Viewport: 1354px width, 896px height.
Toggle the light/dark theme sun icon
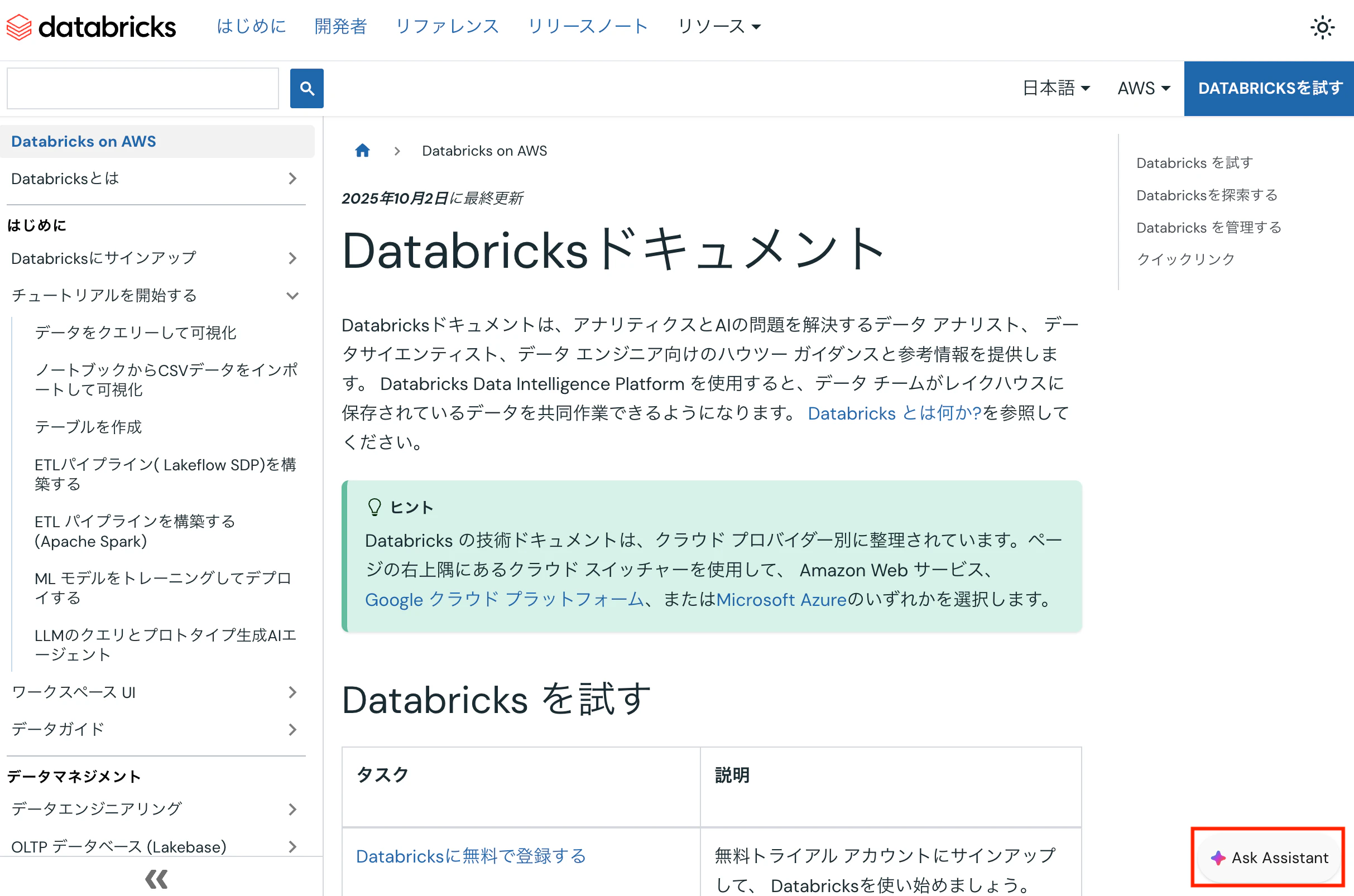[x=1322, y=27]
